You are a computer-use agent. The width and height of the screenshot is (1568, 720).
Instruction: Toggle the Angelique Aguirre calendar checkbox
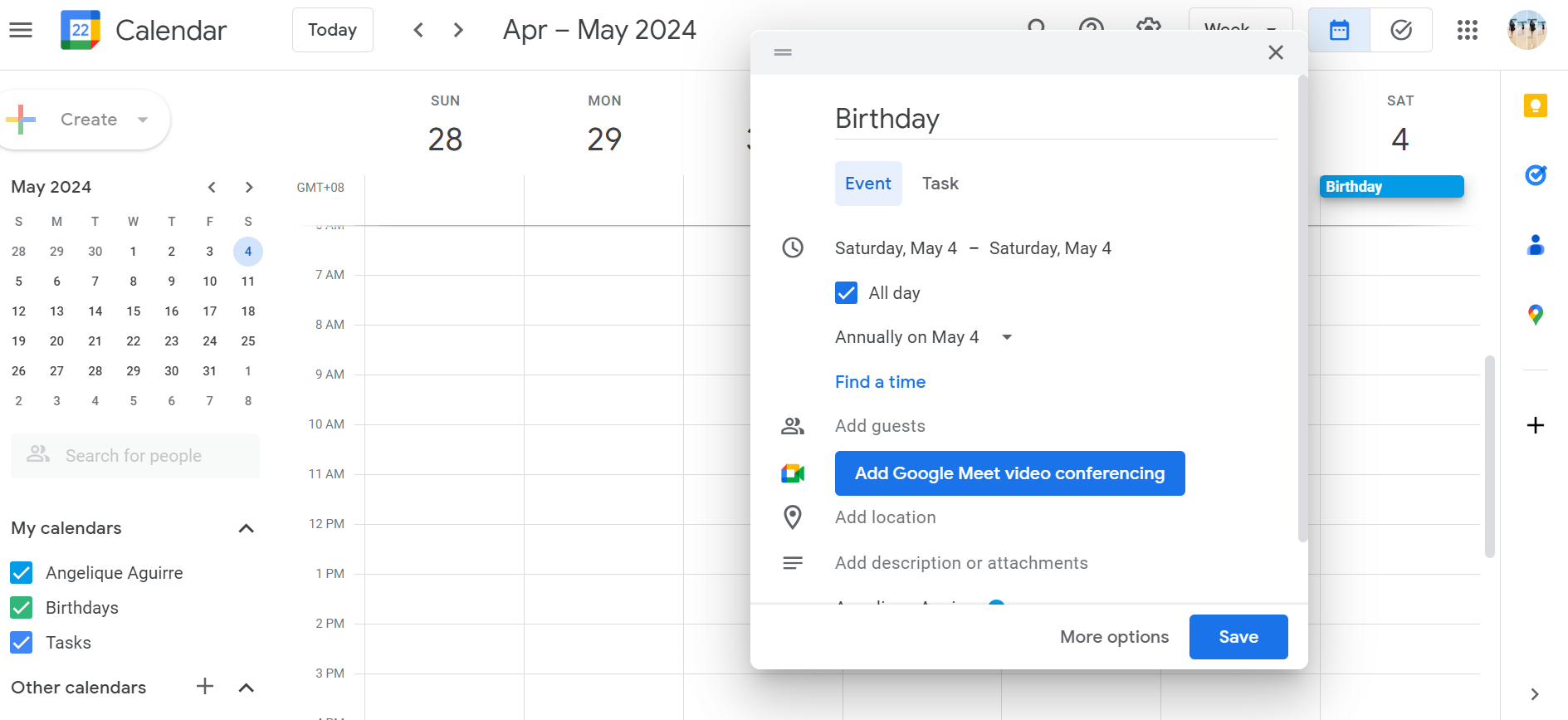[x=22, y=573]
